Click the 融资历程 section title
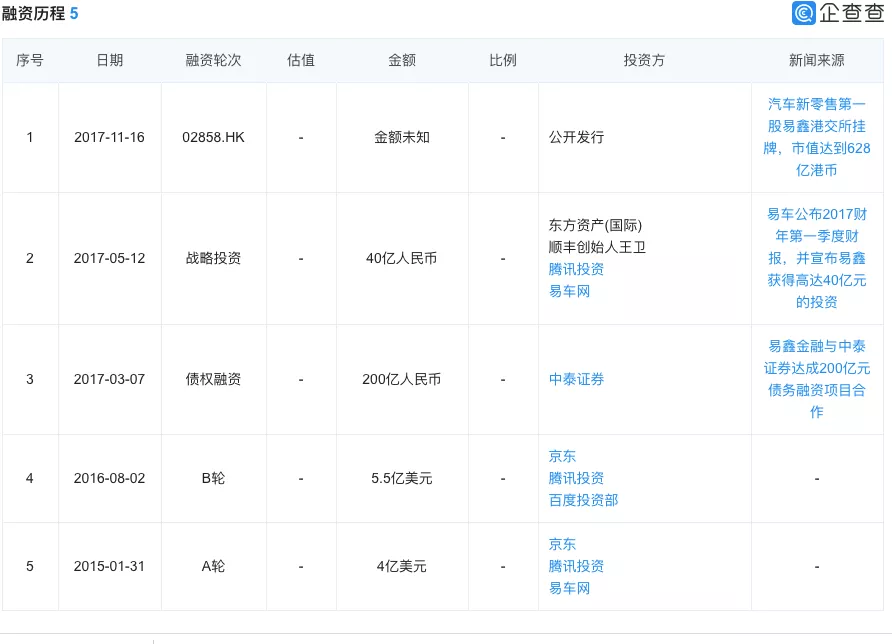 point(34,14)
